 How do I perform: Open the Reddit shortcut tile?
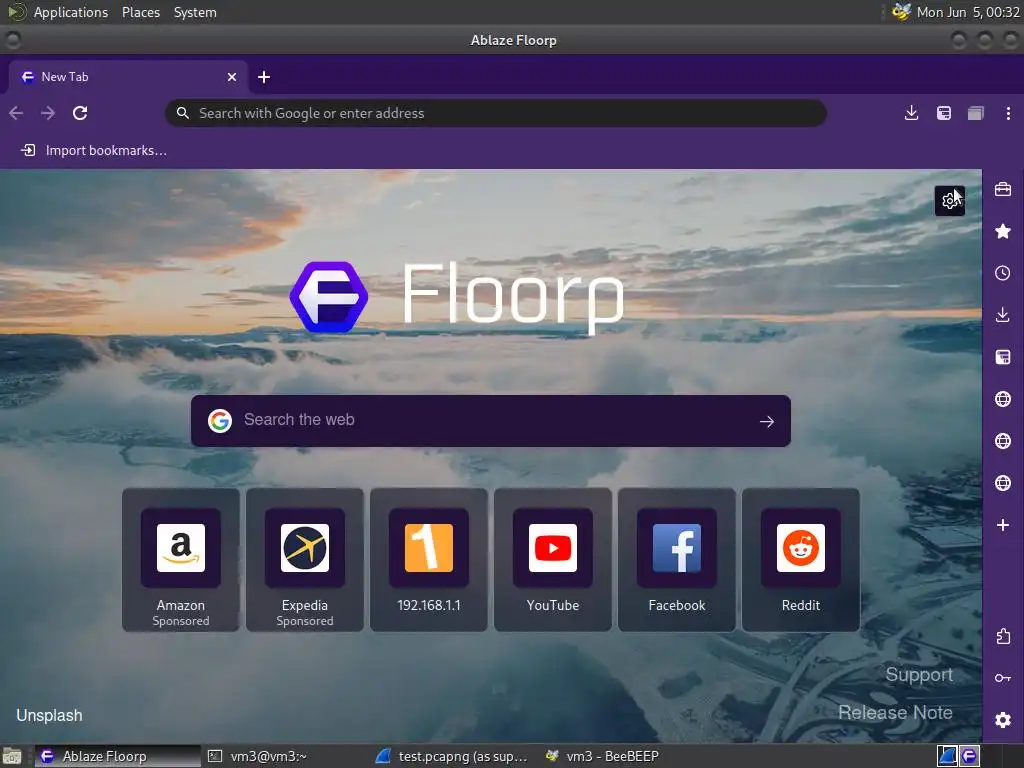801,560
